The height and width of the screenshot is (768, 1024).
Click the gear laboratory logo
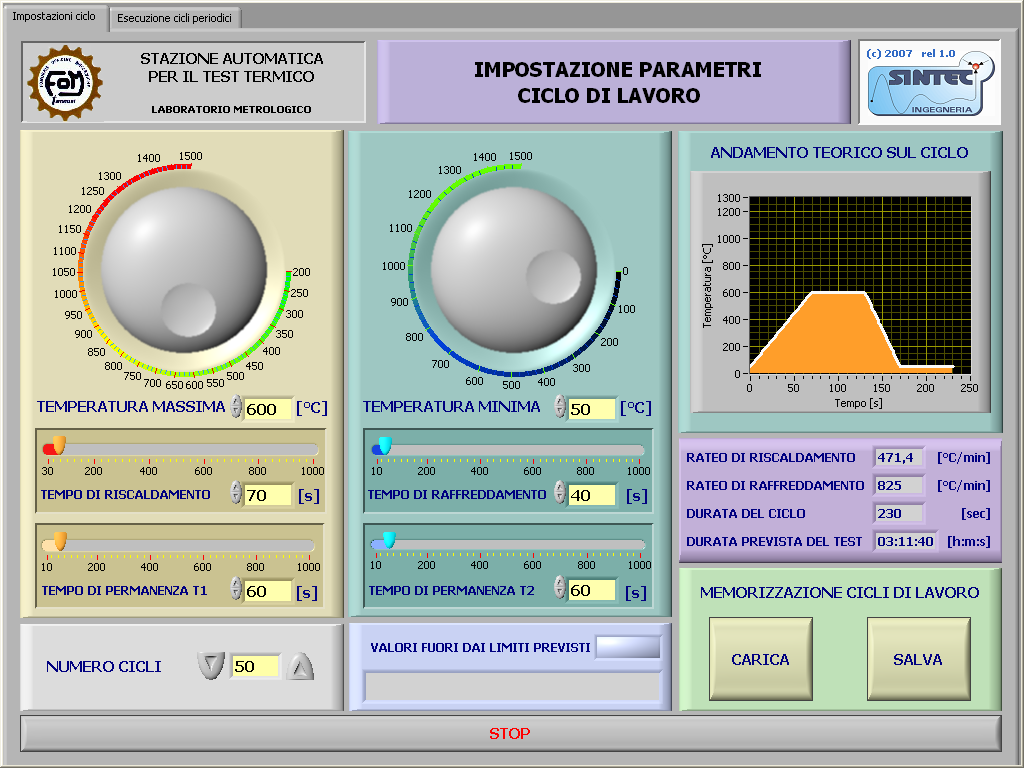point(65,82)
